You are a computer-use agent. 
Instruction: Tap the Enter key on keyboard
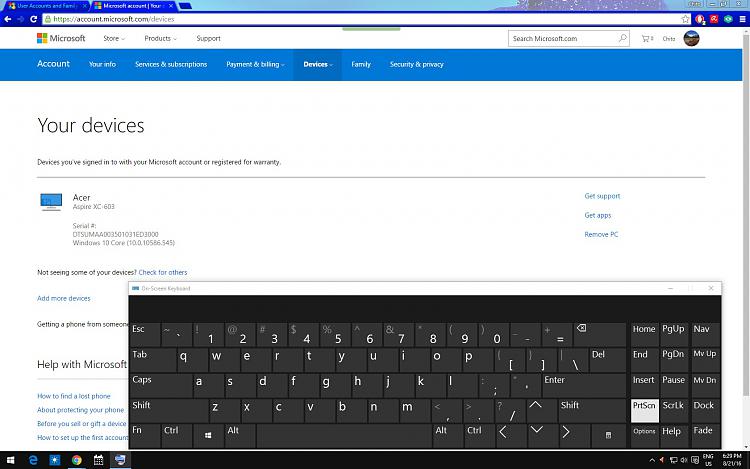[583, 385]
